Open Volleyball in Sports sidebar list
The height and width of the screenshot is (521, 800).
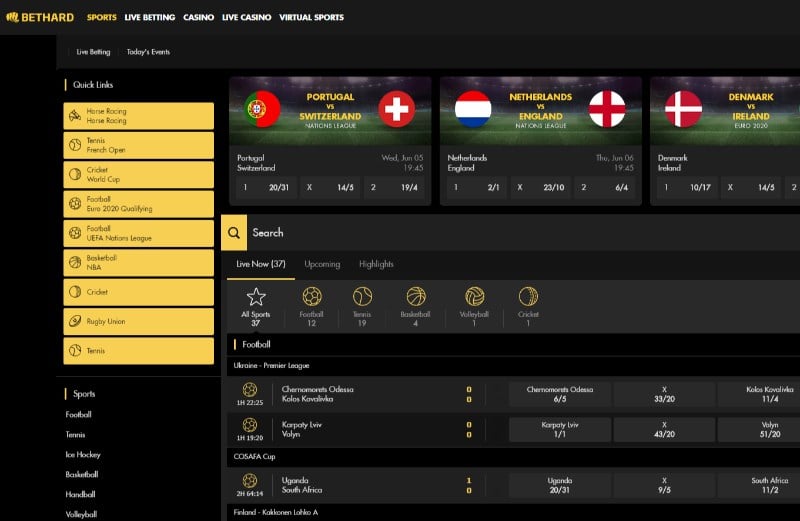pyautogui.click(x=81, y=514)
